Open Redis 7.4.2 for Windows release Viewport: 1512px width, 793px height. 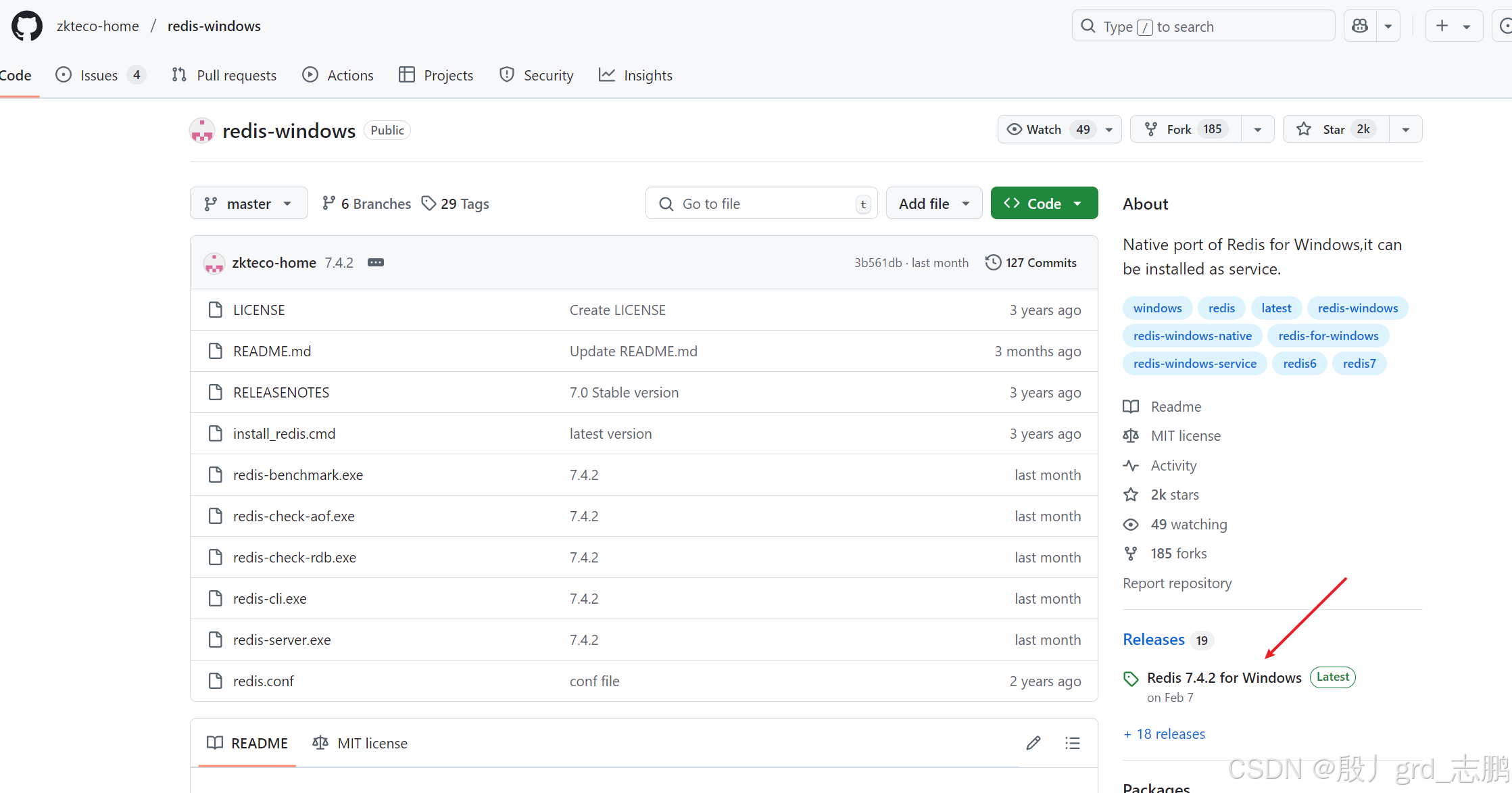click(1223, 677)
